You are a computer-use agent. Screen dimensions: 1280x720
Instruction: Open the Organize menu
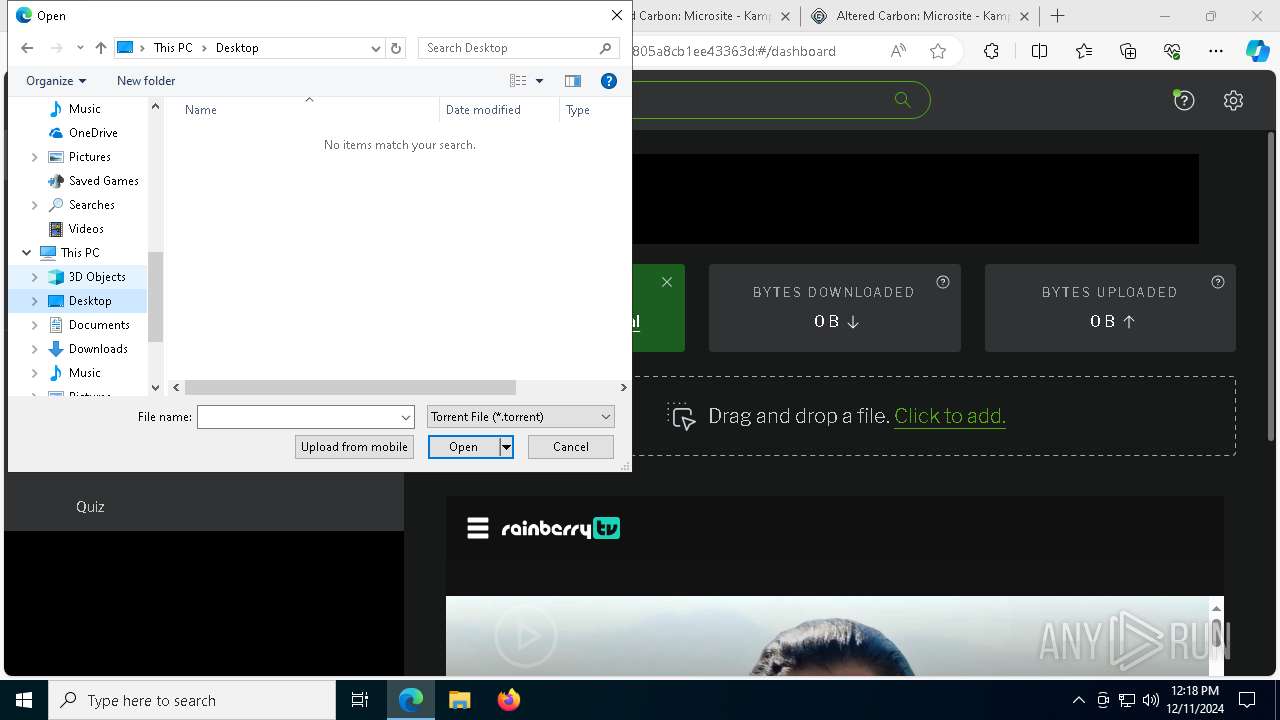[56, 81]
